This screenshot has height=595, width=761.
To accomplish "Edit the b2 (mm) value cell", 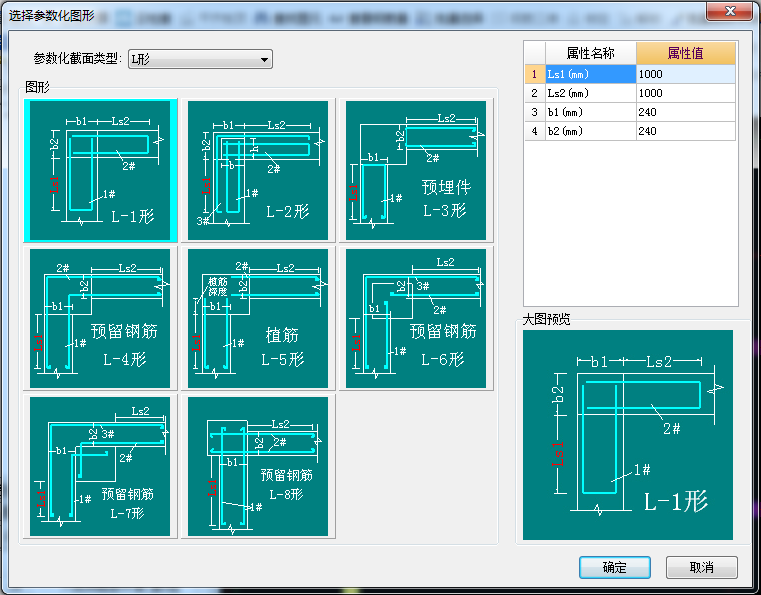I will pos(685,131).
